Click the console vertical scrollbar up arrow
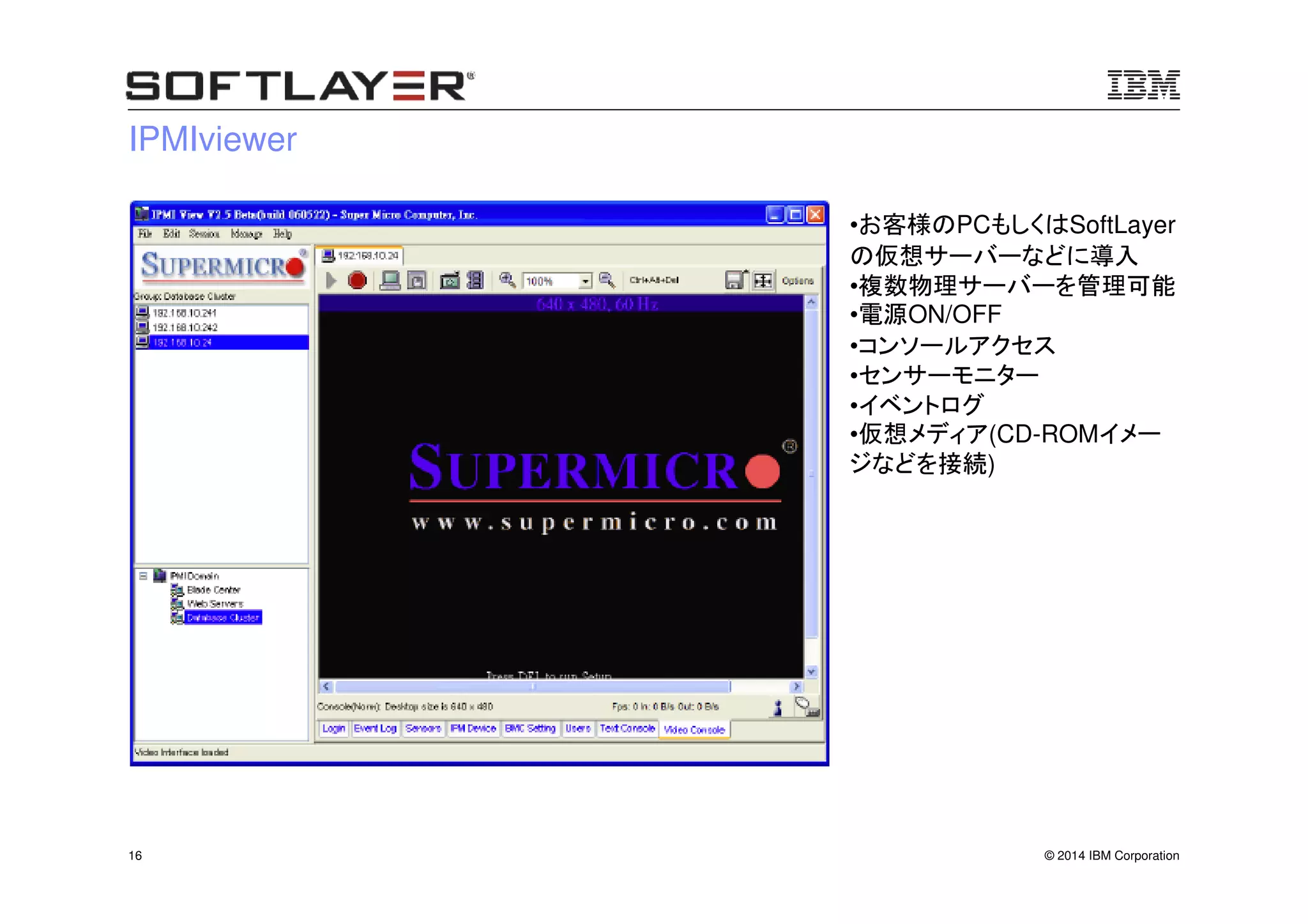The image size is (1308, 924). (811, 302)
